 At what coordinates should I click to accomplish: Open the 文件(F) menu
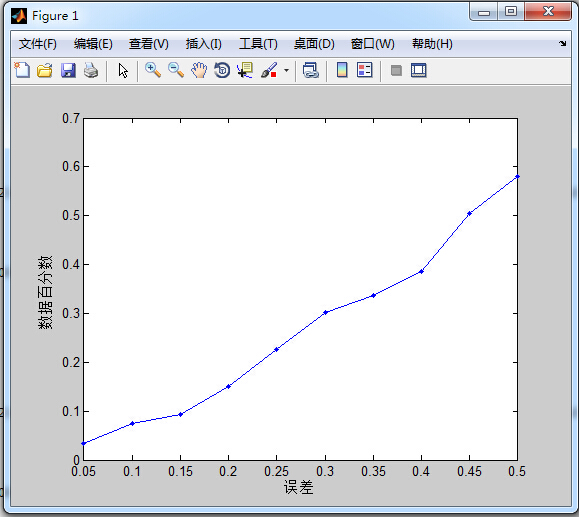(37, 44)
